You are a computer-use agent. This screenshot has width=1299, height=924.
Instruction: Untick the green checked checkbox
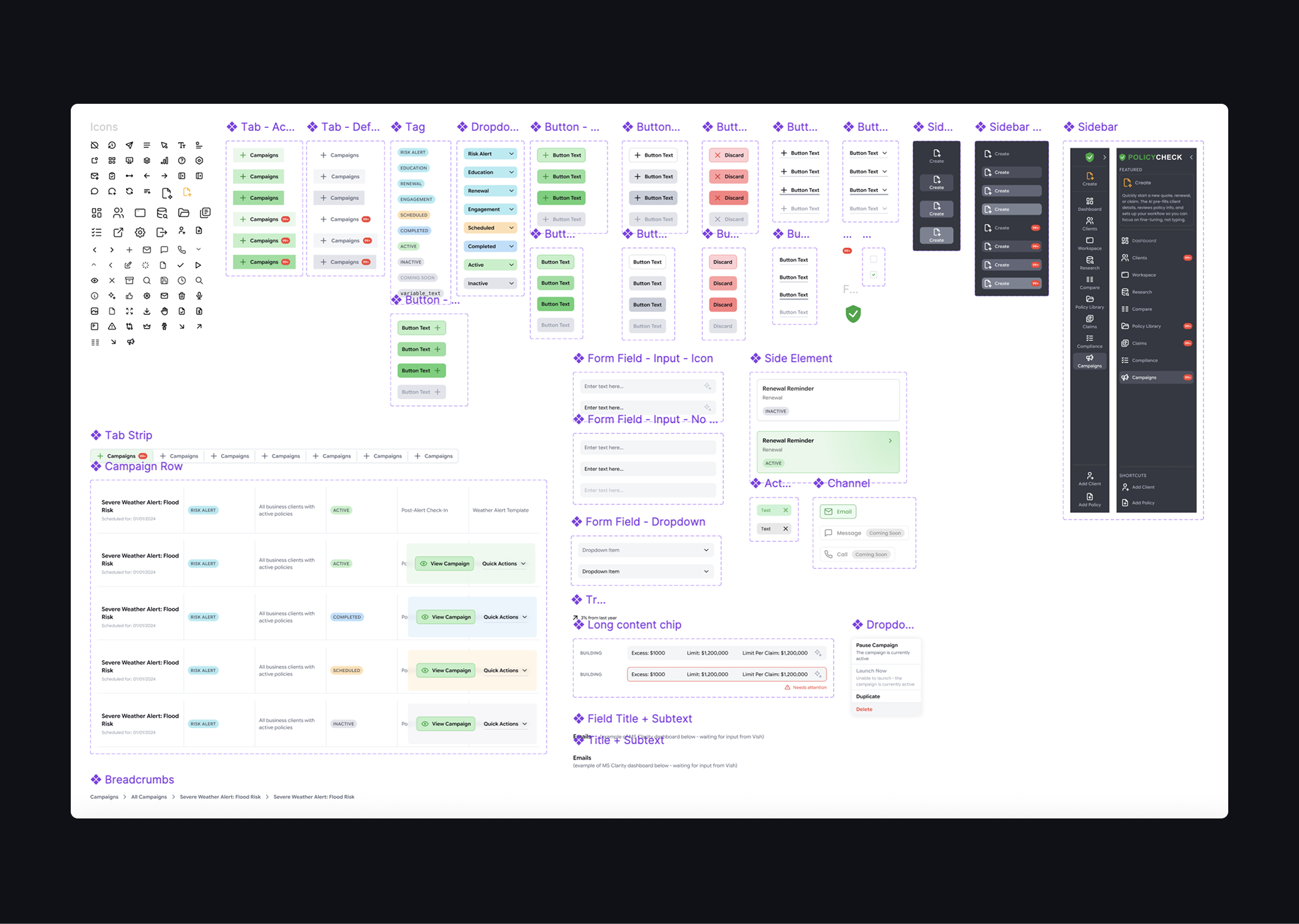tap(873, 275)
